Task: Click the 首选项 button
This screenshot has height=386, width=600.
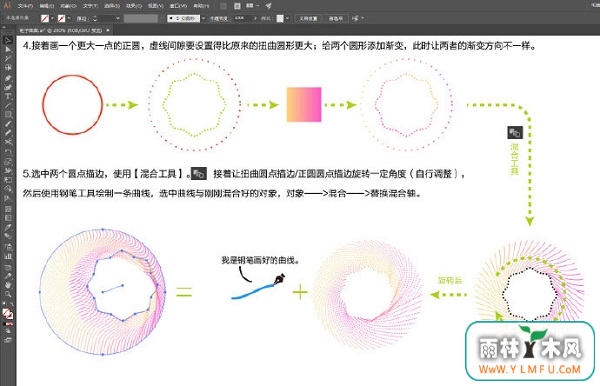Action: tap(336, 18)
